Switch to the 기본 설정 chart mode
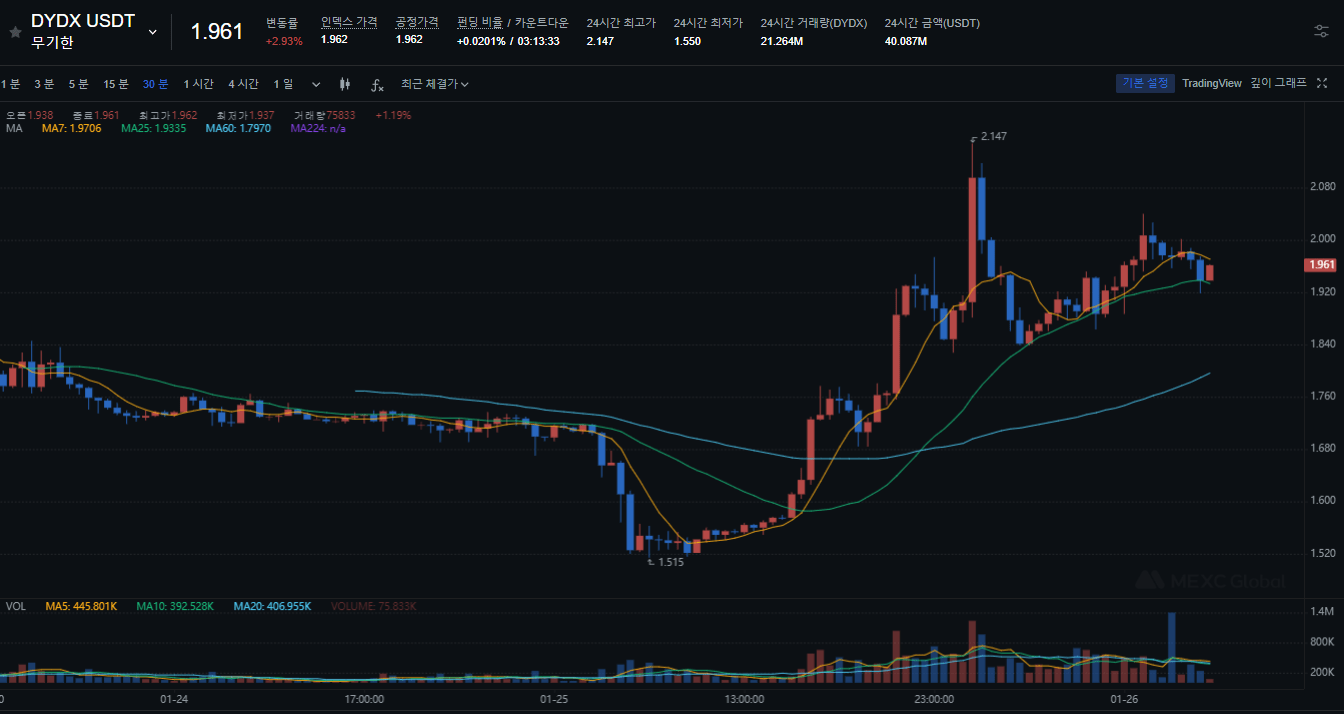Screen dimensions: 1344x714 coord(1145,83)
